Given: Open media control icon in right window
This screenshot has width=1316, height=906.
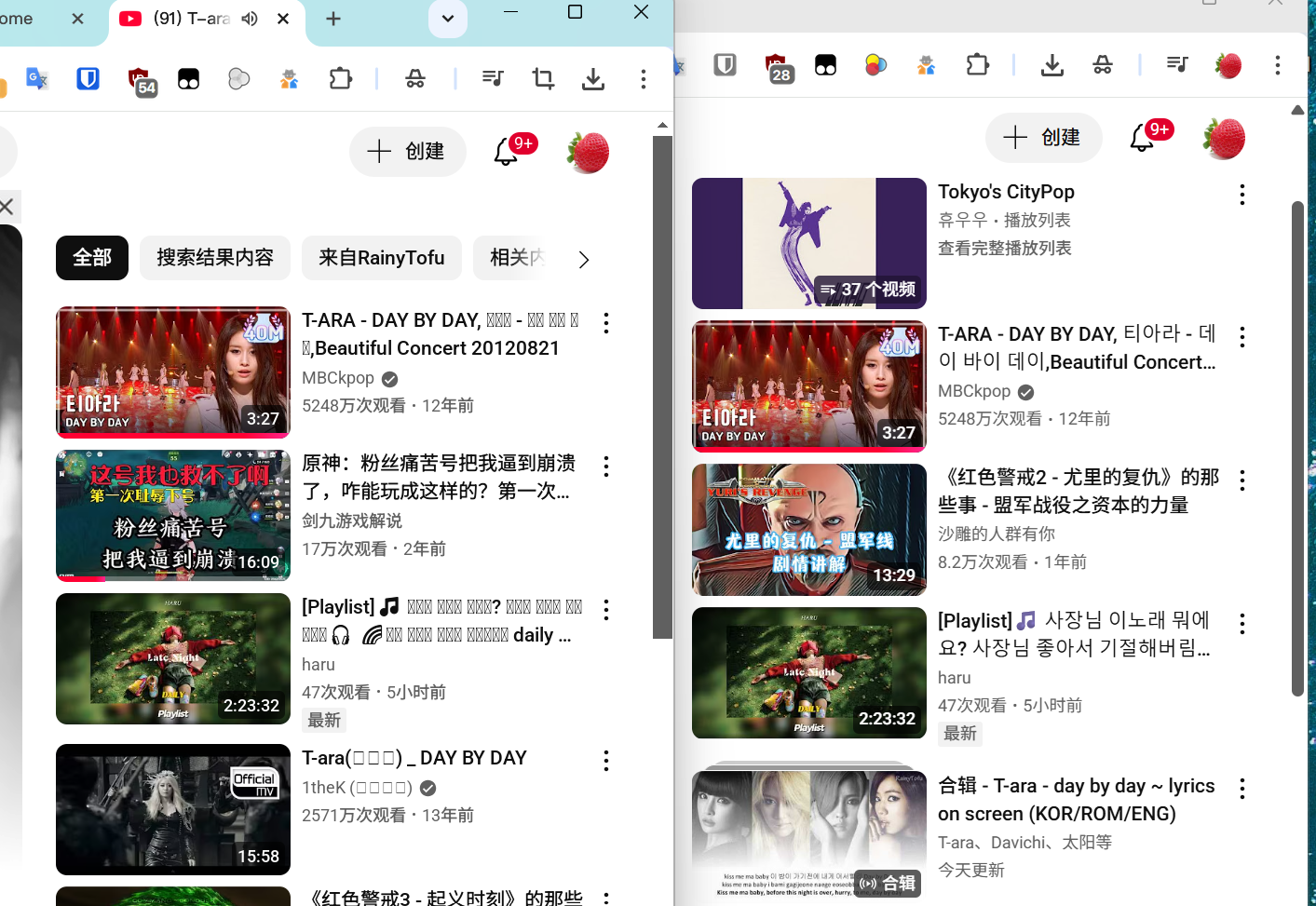Looking at the screenshot, I should click(x=1177, y=64).
